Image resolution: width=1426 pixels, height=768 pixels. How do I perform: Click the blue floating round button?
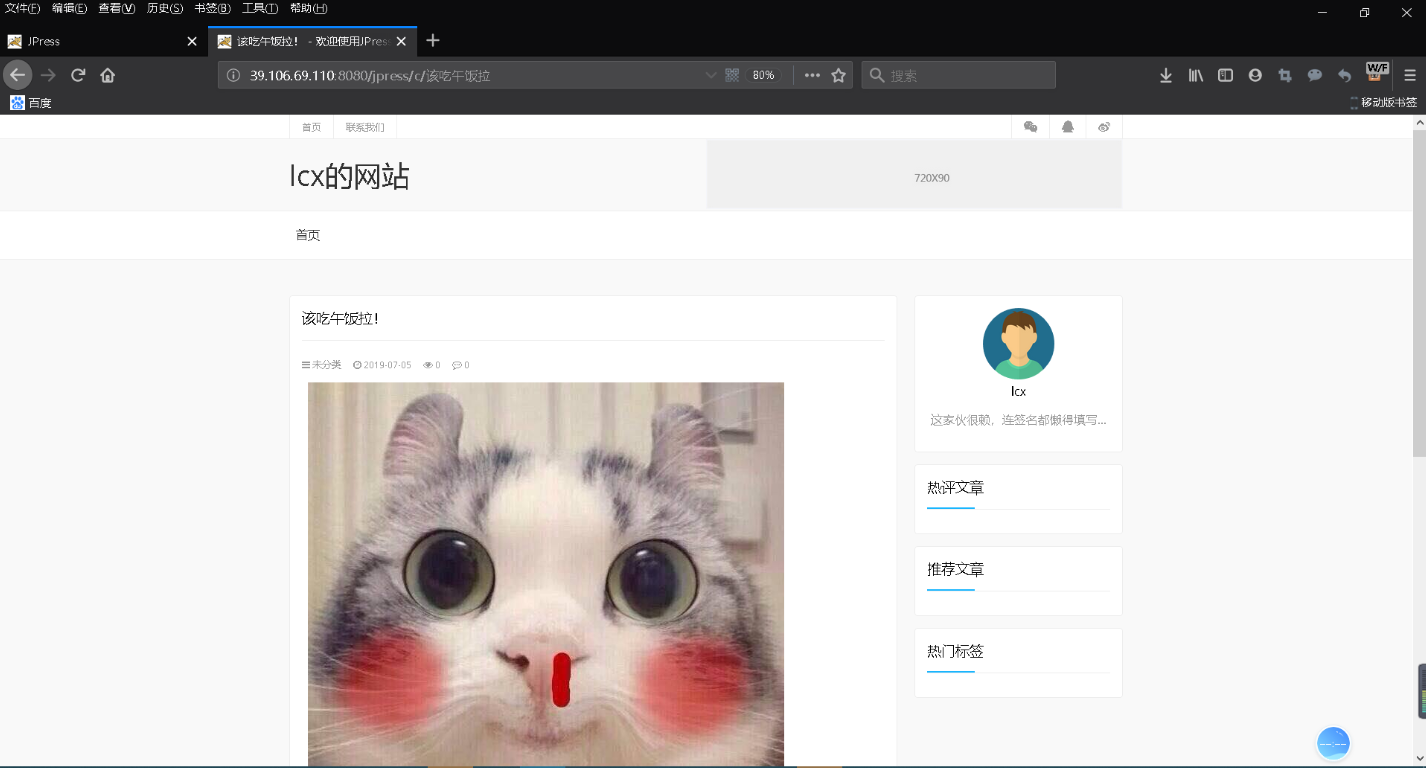click(x=1334, y=743)
